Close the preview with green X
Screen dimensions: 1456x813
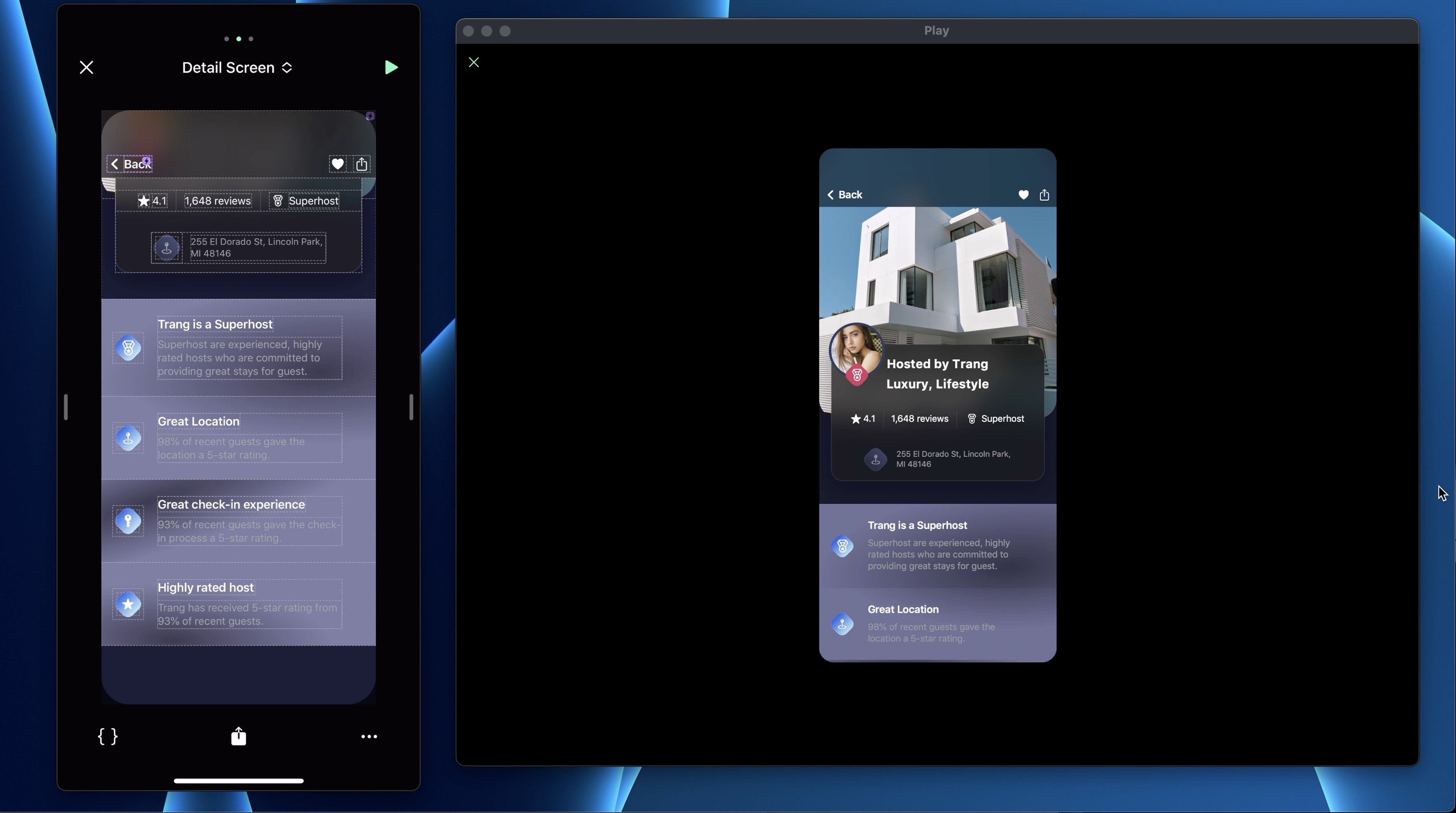(473, 63)
